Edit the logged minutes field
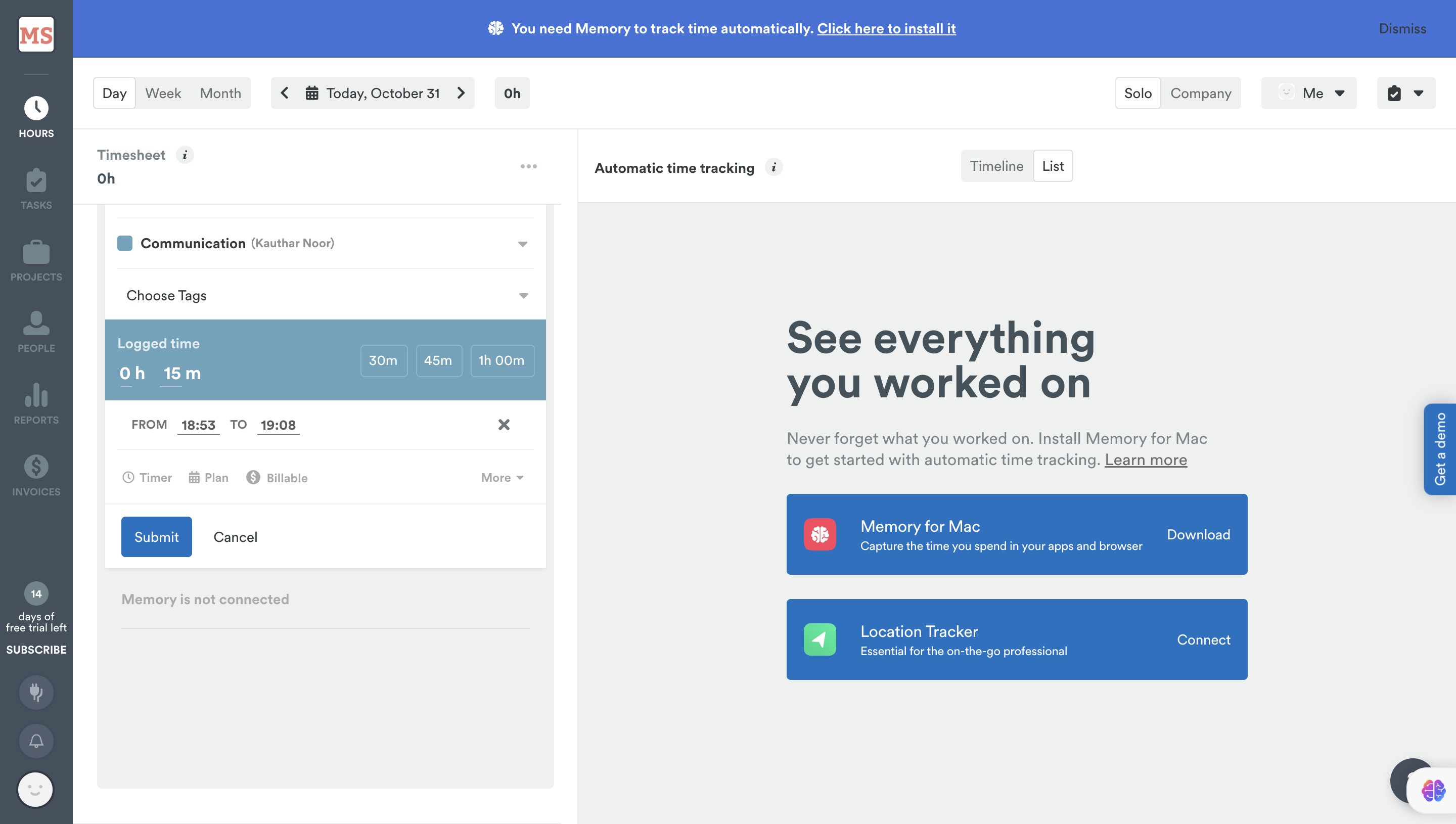Viewport: 1456px width, 824px height. coord(171,374)
